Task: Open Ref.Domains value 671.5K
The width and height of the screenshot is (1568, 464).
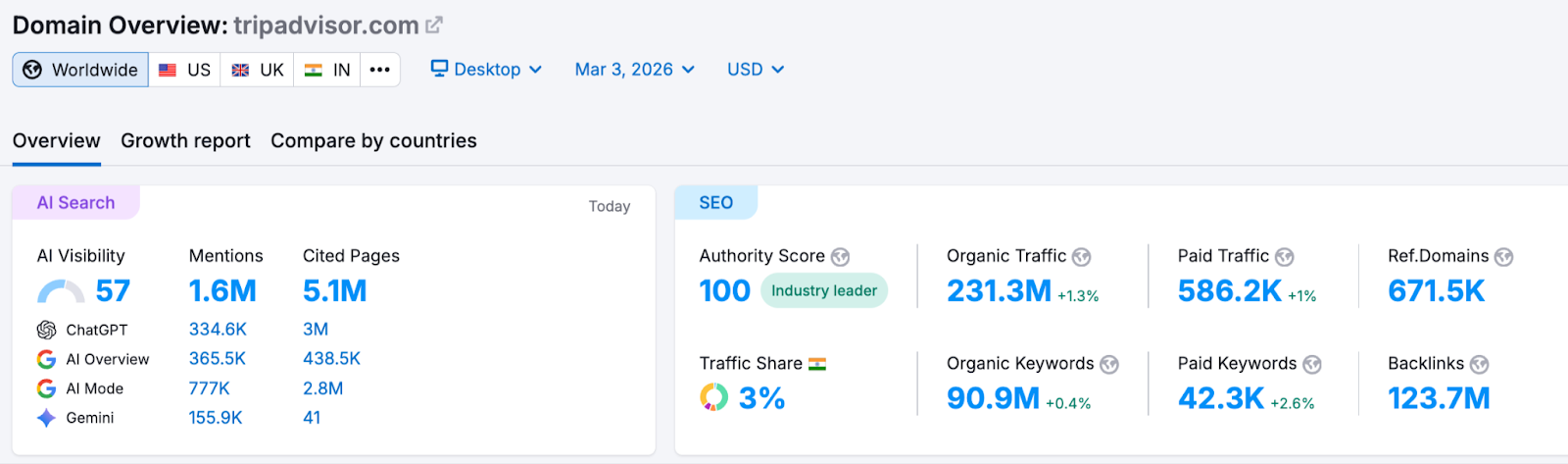Action: (x=1437, y=291)
